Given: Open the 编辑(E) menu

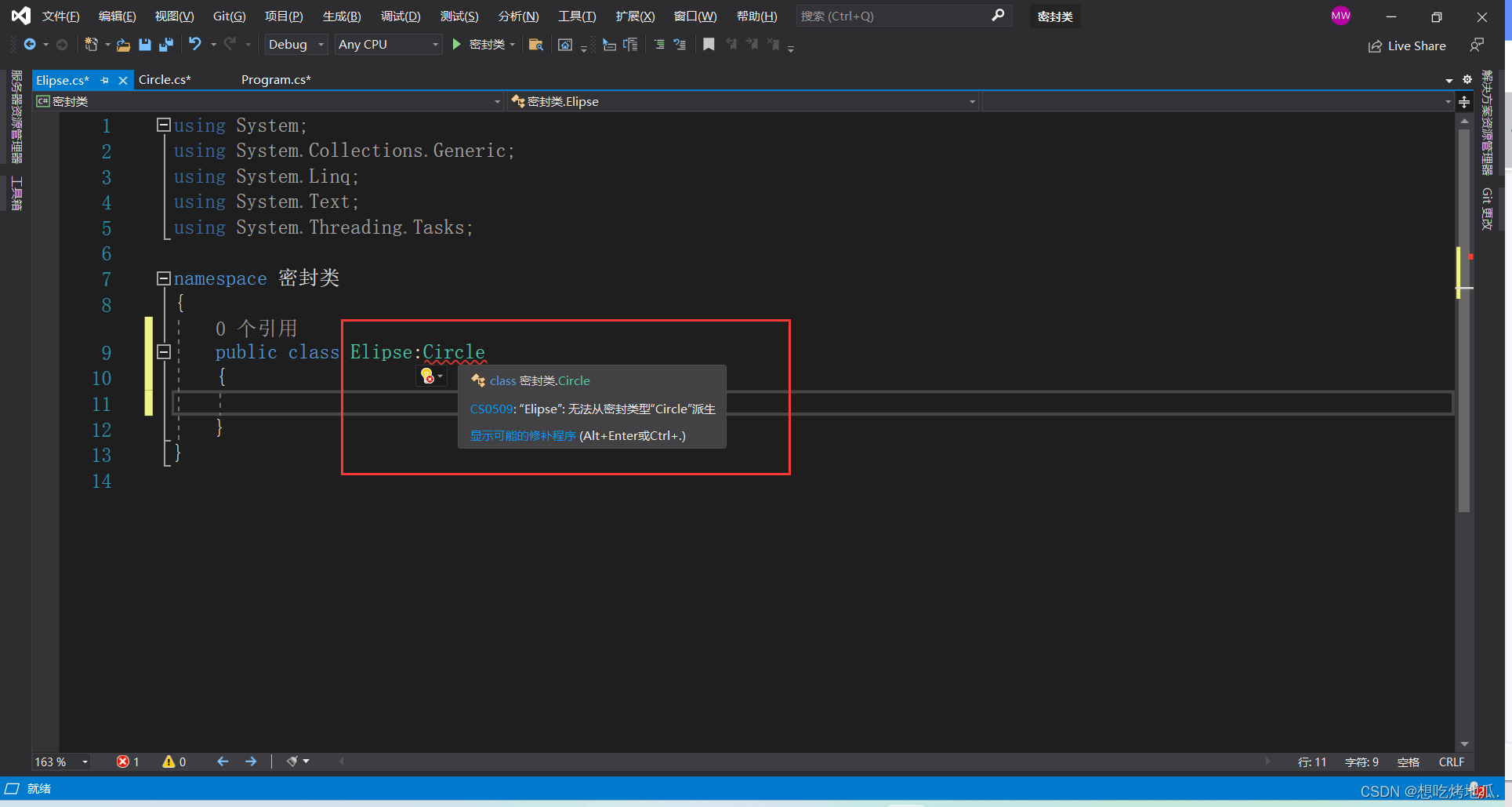Looking at the screenshot, I should coord(117,16).
